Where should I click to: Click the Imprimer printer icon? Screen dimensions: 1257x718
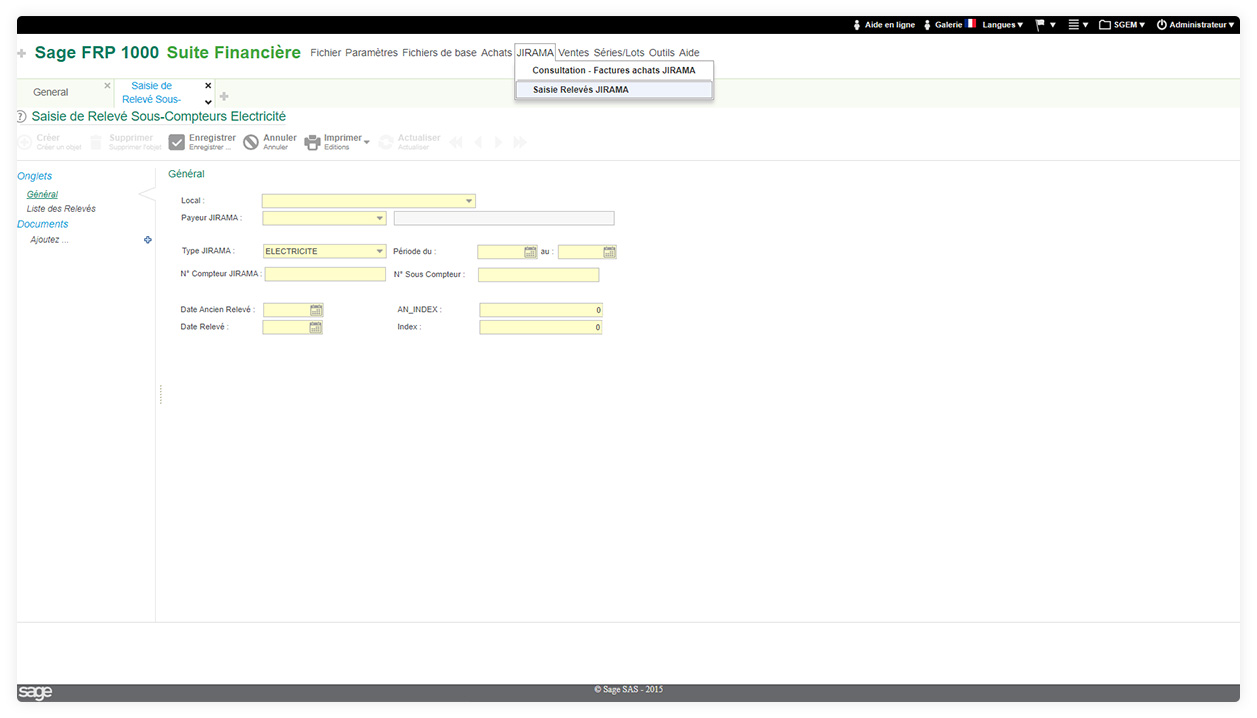coord(312,142)
